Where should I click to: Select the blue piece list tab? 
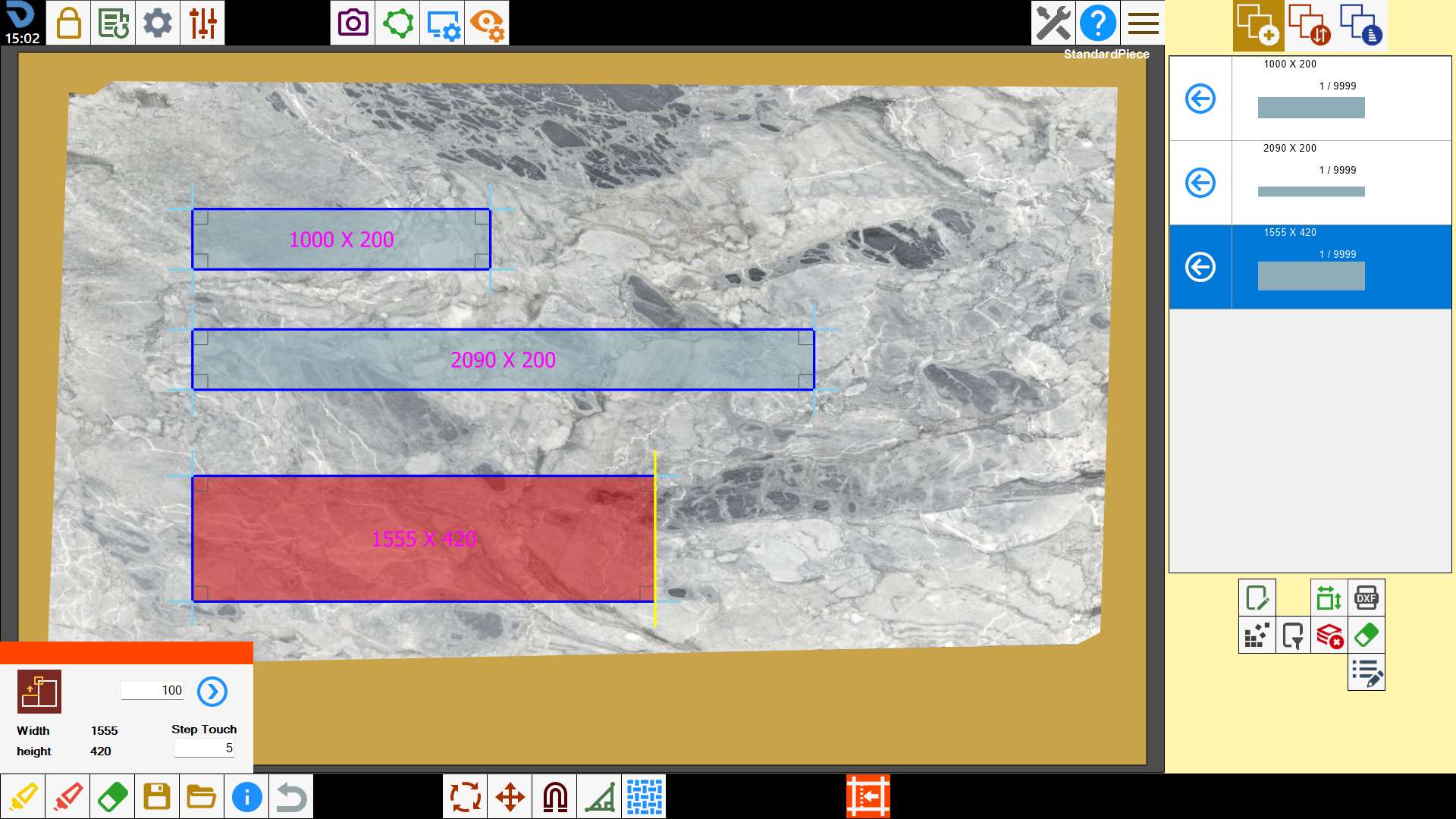1361,25
